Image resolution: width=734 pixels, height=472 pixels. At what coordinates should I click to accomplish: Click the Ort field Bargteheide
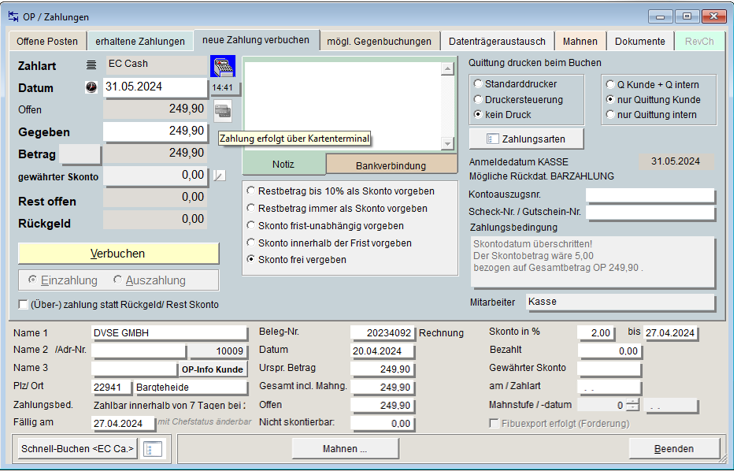pos(191,387)
